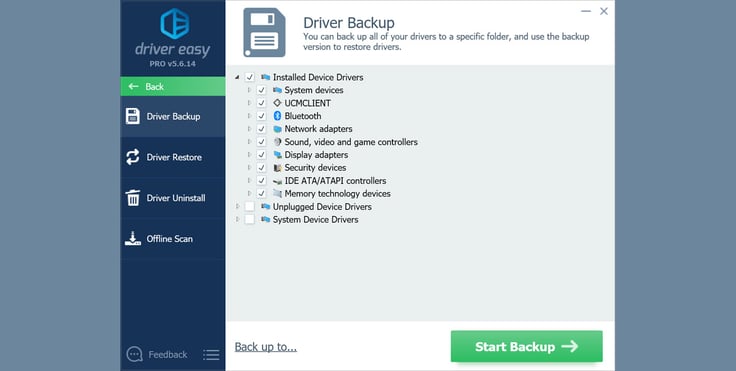
Task: Expand the System devices node
Action: [249, 90]
